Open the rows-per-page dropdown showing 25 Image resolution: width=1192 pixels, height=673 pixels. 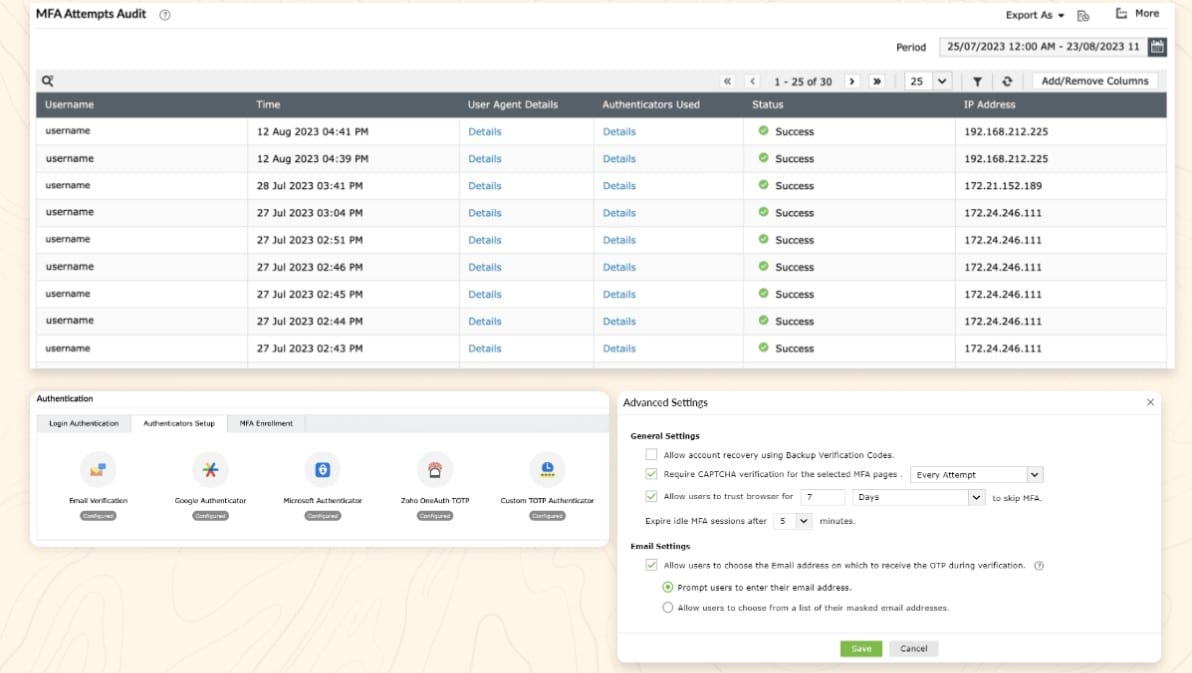927,81
